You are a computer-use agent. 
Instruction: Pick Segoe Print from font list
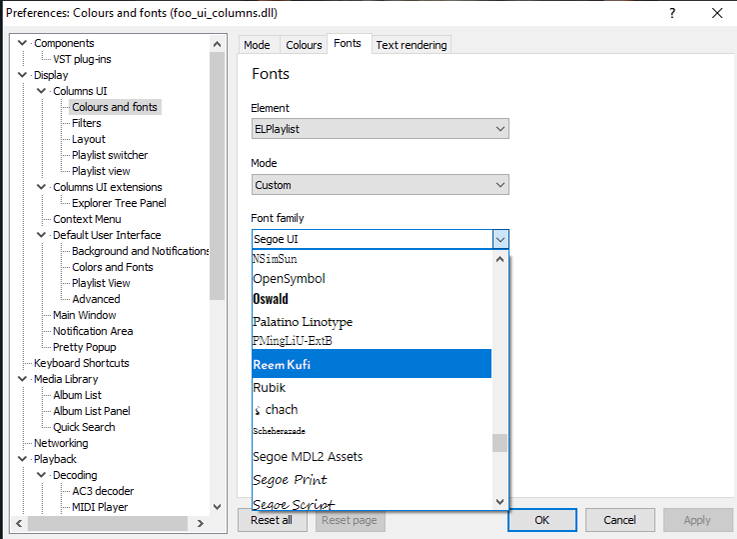(292, 480)
